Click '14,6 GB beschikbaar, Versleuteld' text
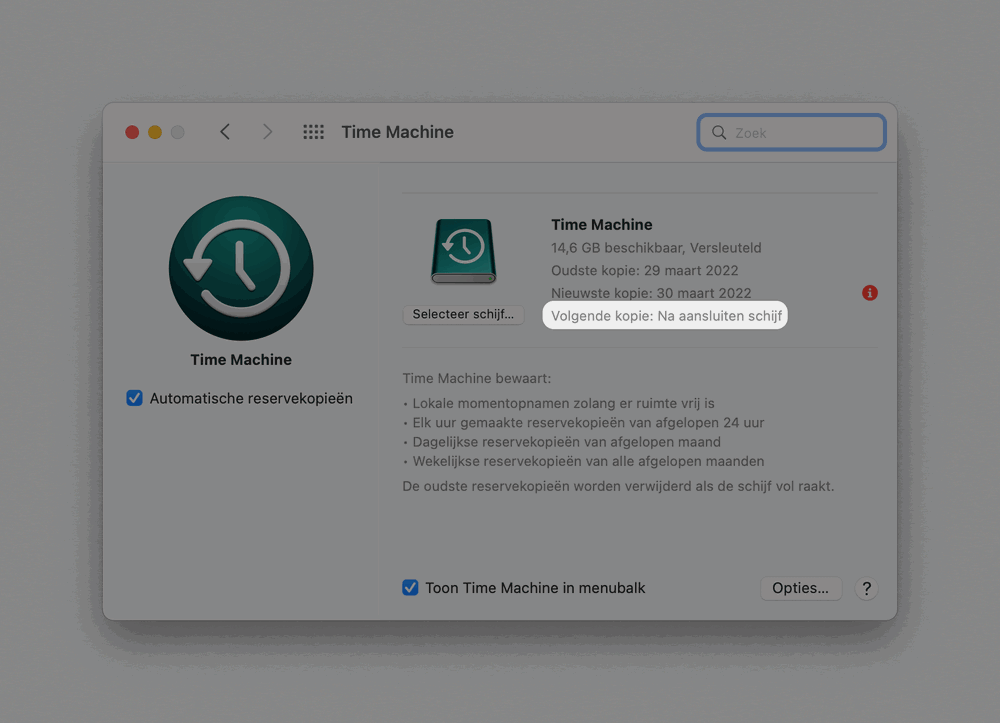This screenshot has width=1000, height=723. 656,247
